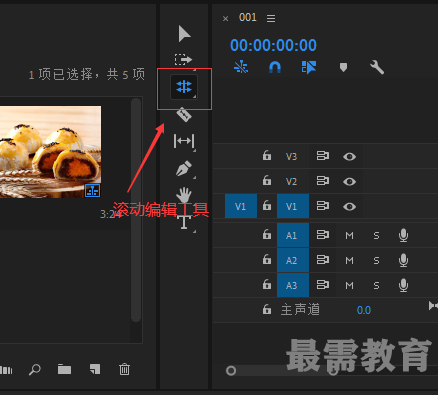
Task: Toggle track lock on A3
Action: click(x=267, y=285)
